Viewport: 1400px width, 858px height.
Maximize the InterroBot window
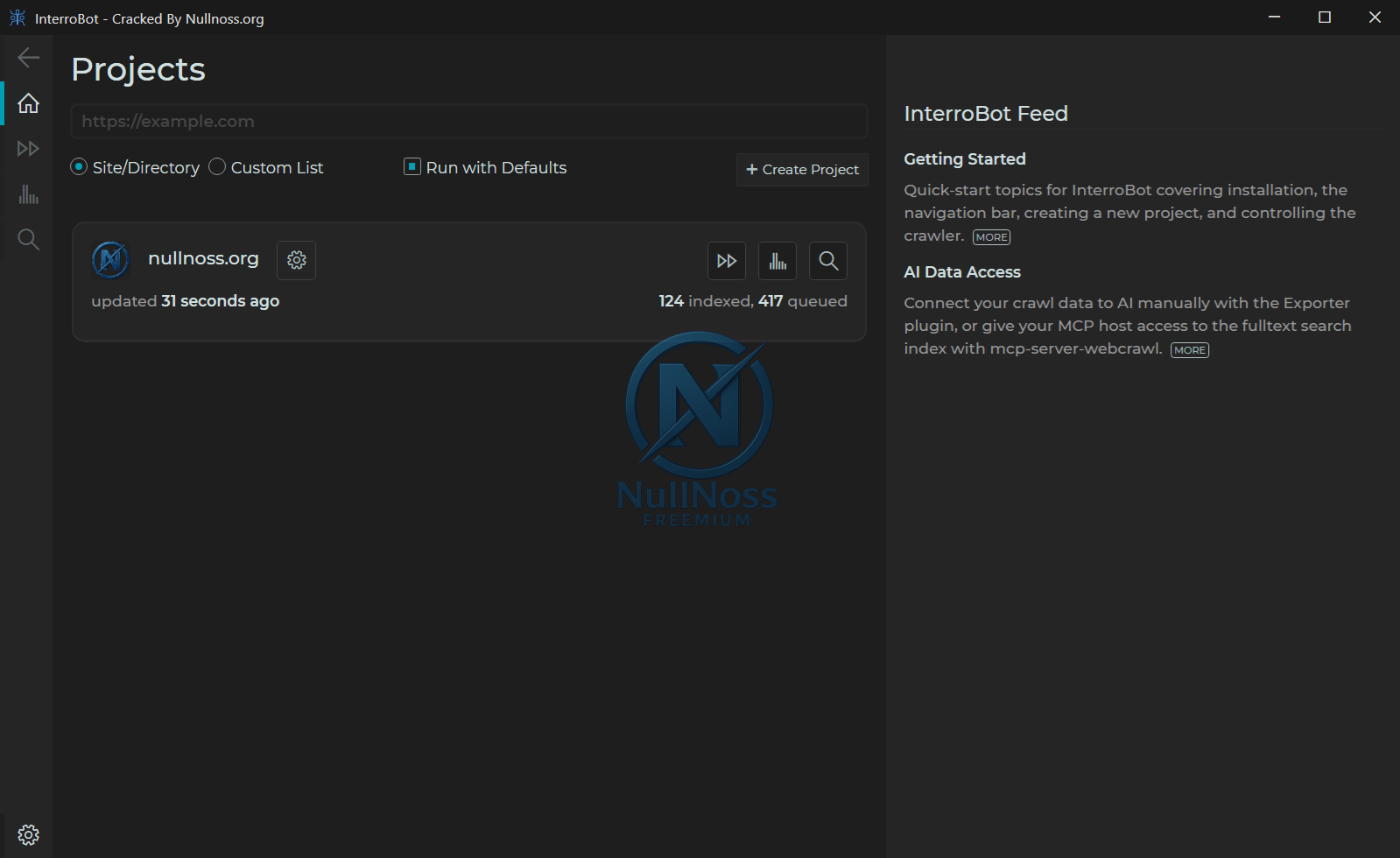click(x=1325, y=18)
